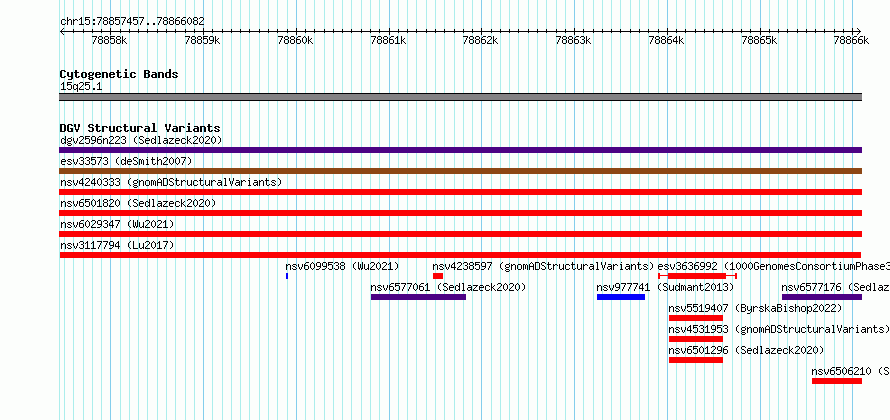
Task: Click the 78863k ruler tick label
Action: [x=574, y=40]
